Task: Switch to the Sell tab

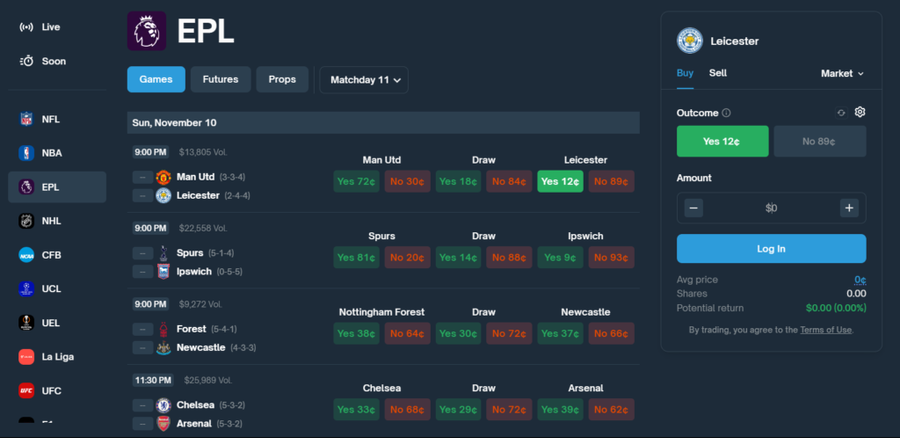Action: pos(717,73)
